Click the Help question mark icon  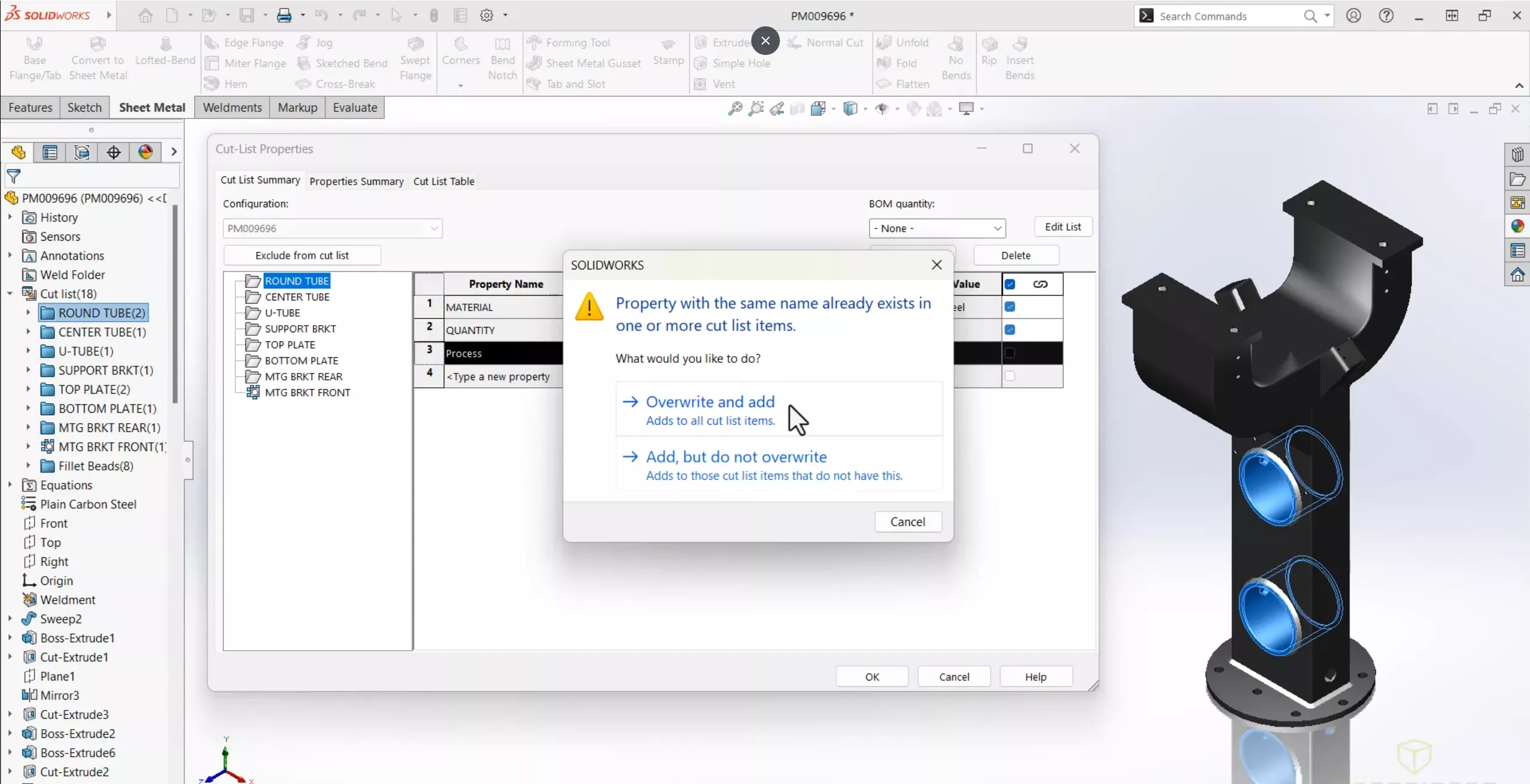[1387, 16]
